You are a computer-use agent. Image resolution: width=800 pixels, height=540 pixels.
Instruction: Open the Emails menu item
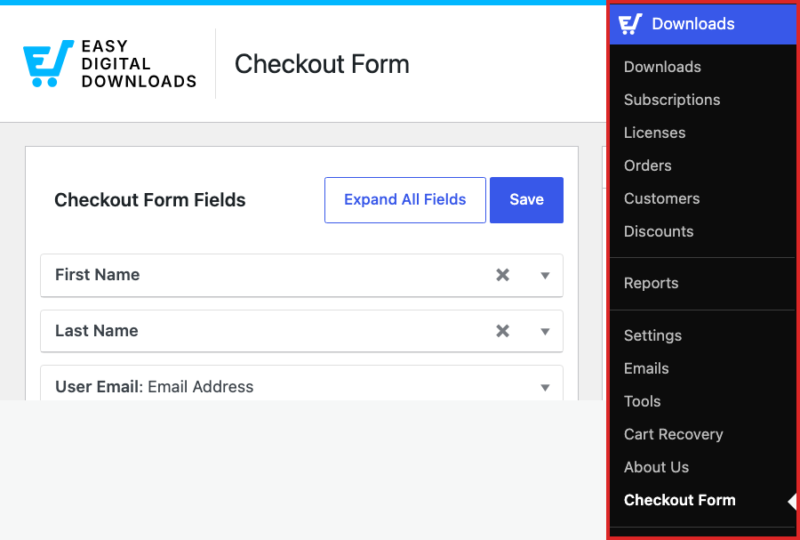[x=646, y=369]
